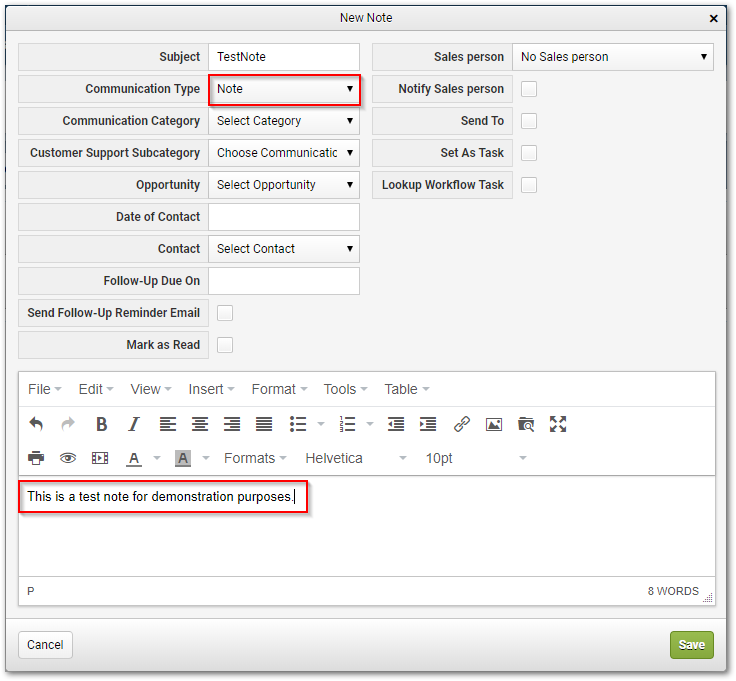Insert a numbered list
Screen dimensions: 736x681
(x=347, y=424)
